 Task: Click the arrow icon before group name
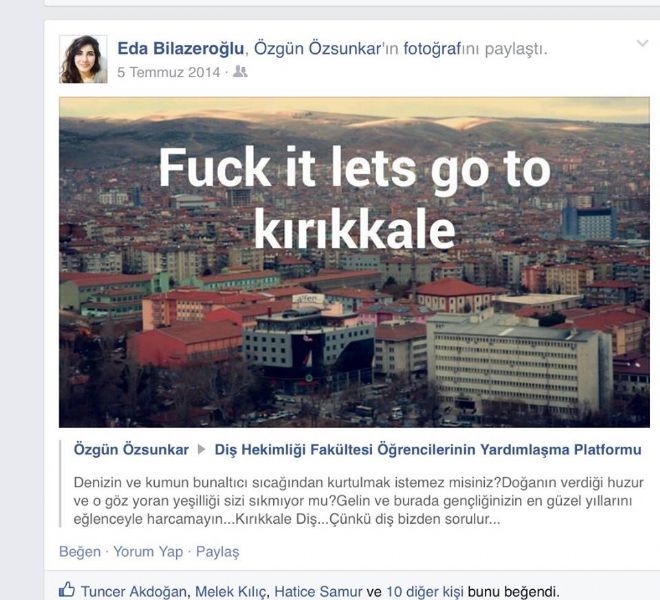coord(202,450)
